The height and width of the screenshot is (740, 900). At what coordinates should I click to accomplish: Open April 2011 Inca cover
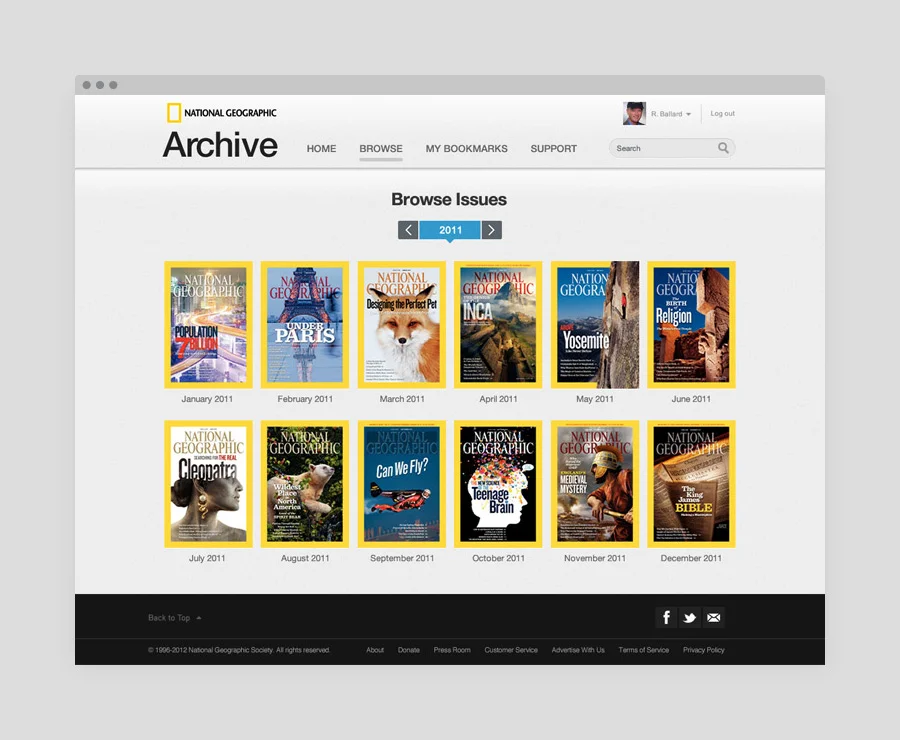pos(498,325)
